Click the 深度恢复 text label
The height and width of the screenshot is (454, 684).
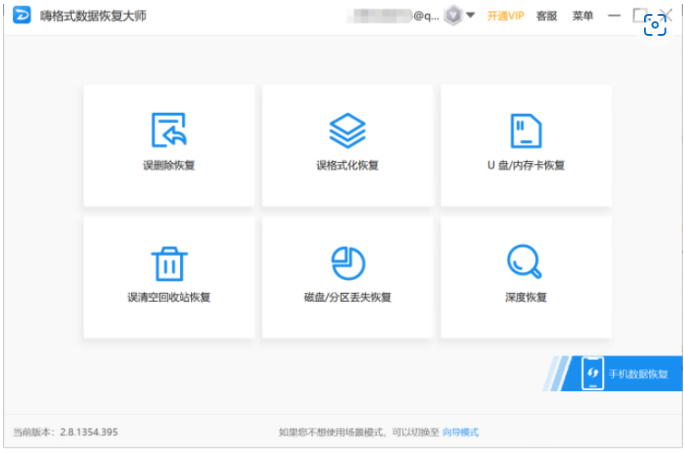coord(525,298)
